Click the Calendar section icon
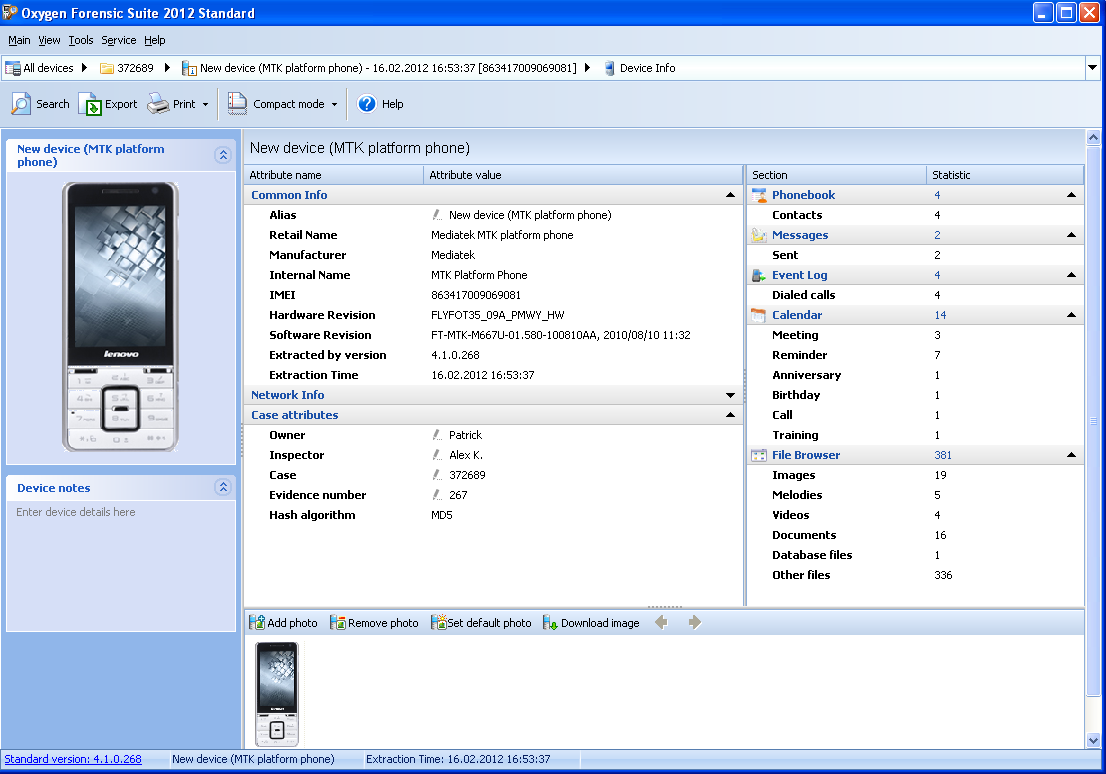Screen dimensions: 1106x774 coord(759,315)
